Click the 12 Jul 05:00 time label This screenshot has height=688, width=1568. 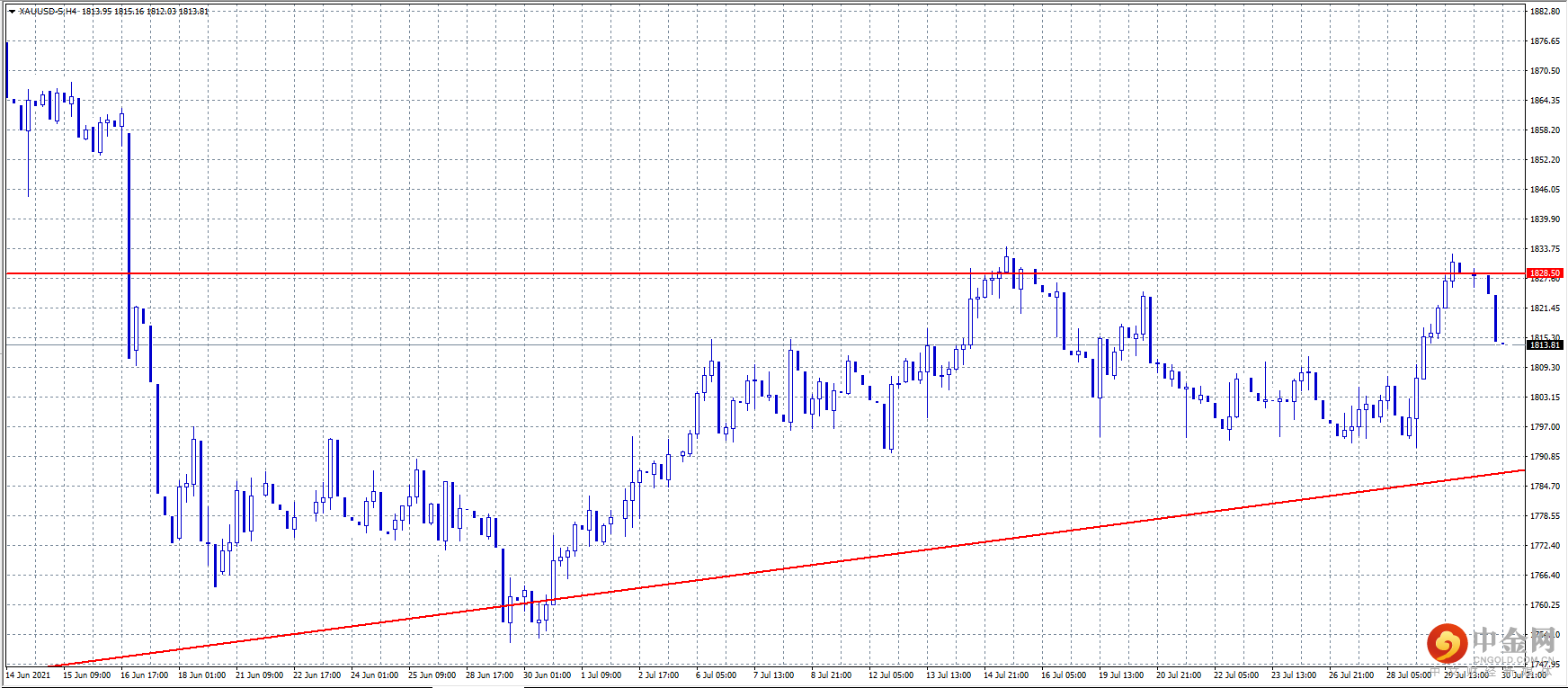[891, 675]
